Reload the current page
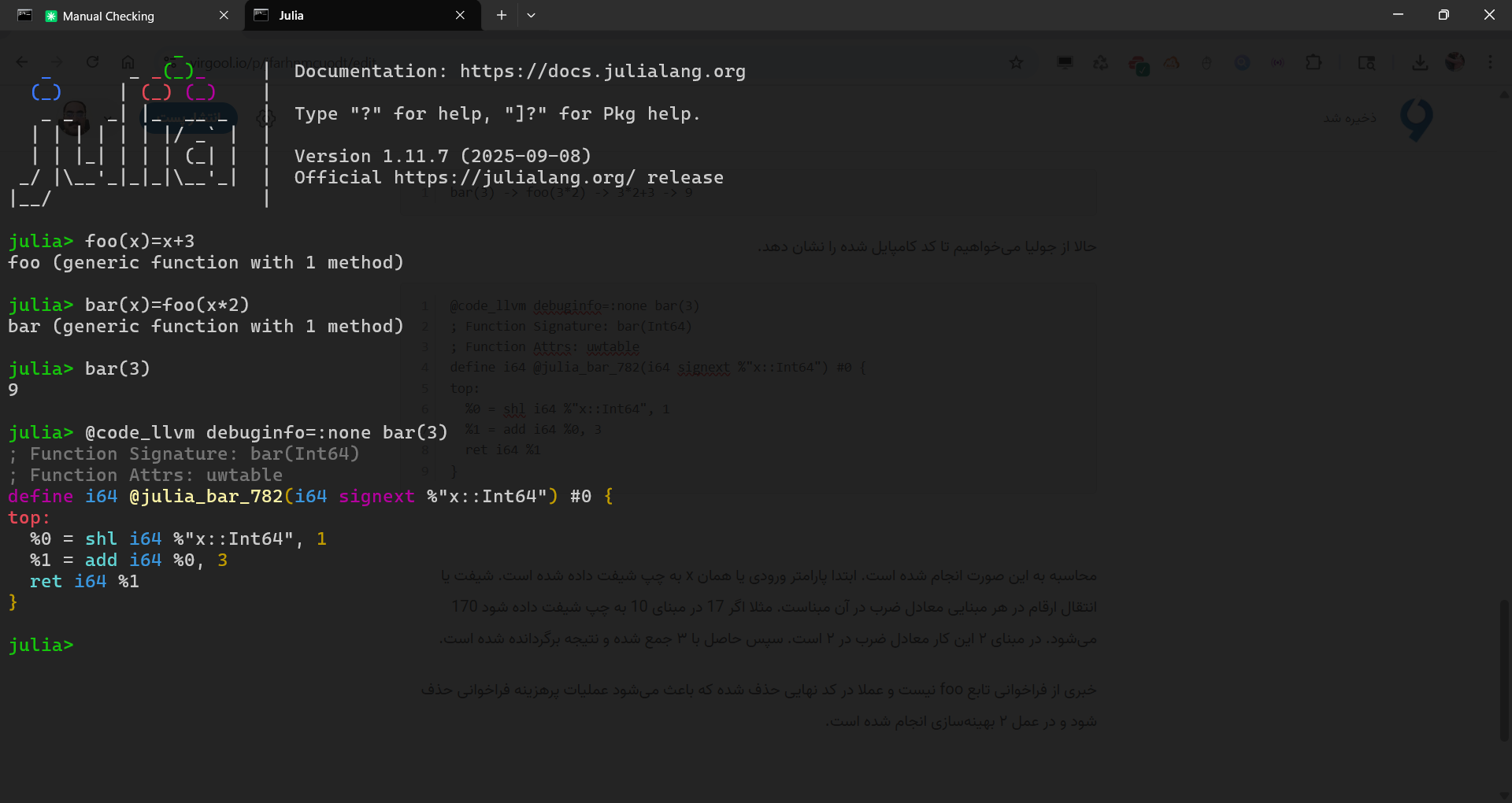The height and width of the screenshot is (803, 1512). (x=92, y=62)
